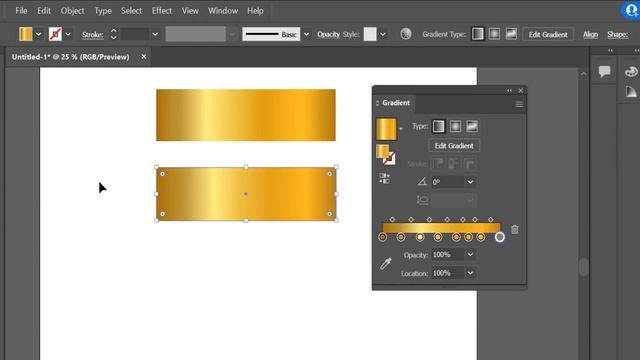640x360 pixels.
Task: Open the View menu
Action: pos(190,11)
